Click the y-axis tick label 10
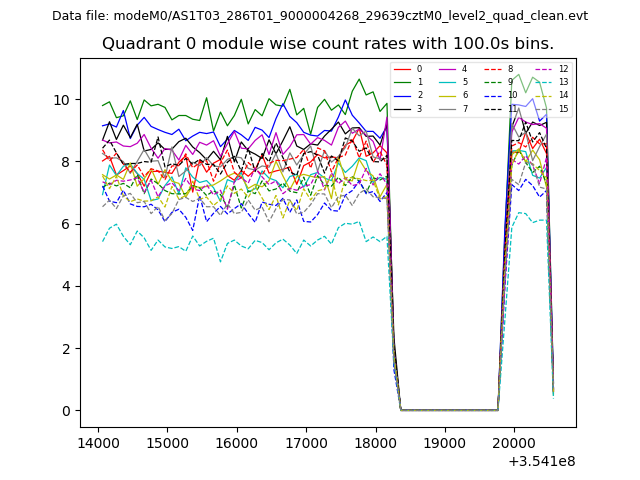 click(62, 100)
